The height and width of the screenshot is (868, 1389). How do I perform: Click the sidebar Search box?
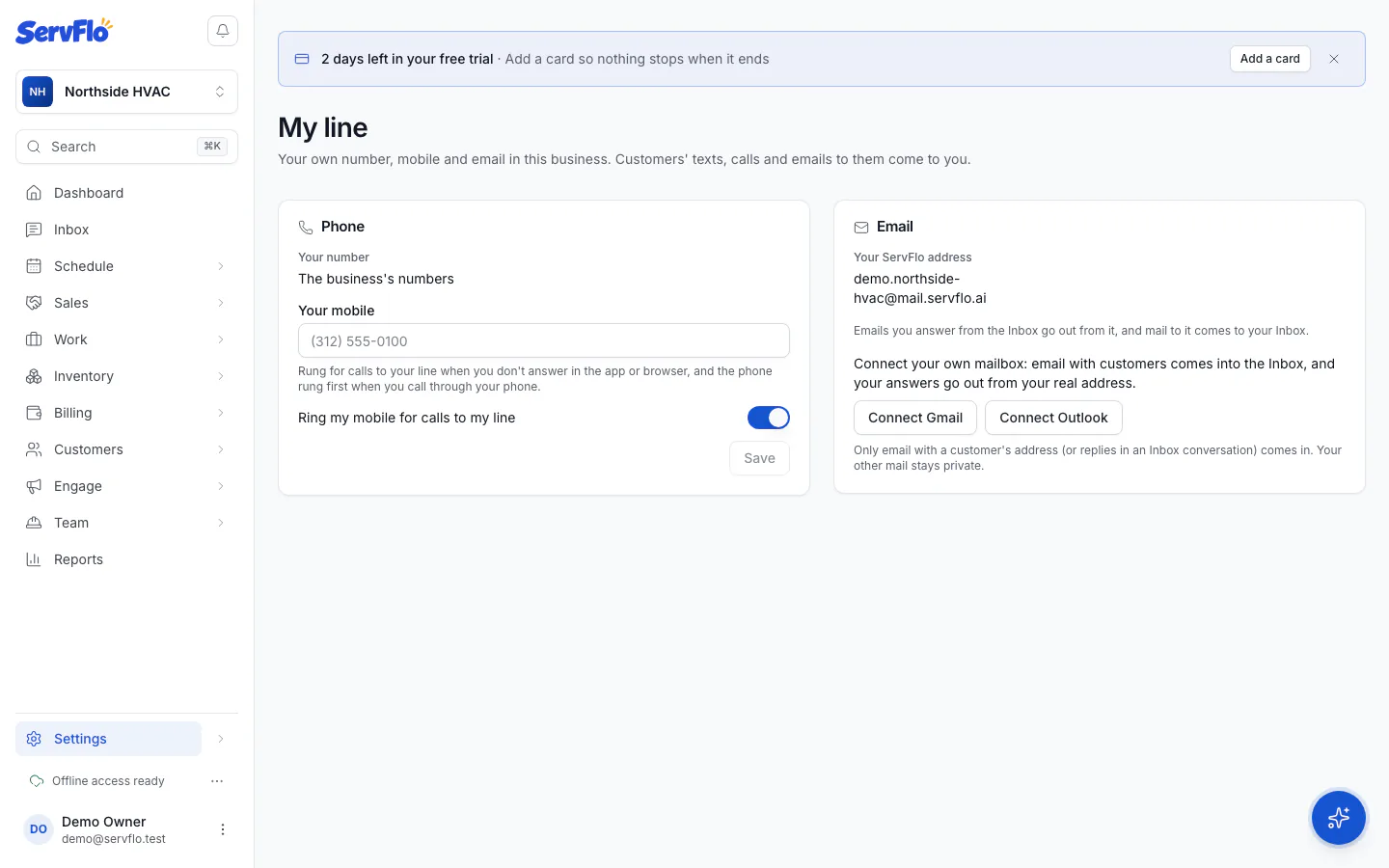click(x=126, y=147)
